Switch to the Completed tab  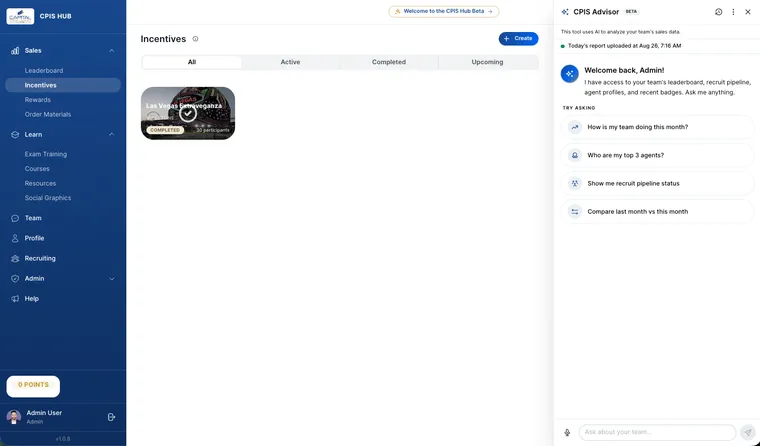click(x=389, y=62)
